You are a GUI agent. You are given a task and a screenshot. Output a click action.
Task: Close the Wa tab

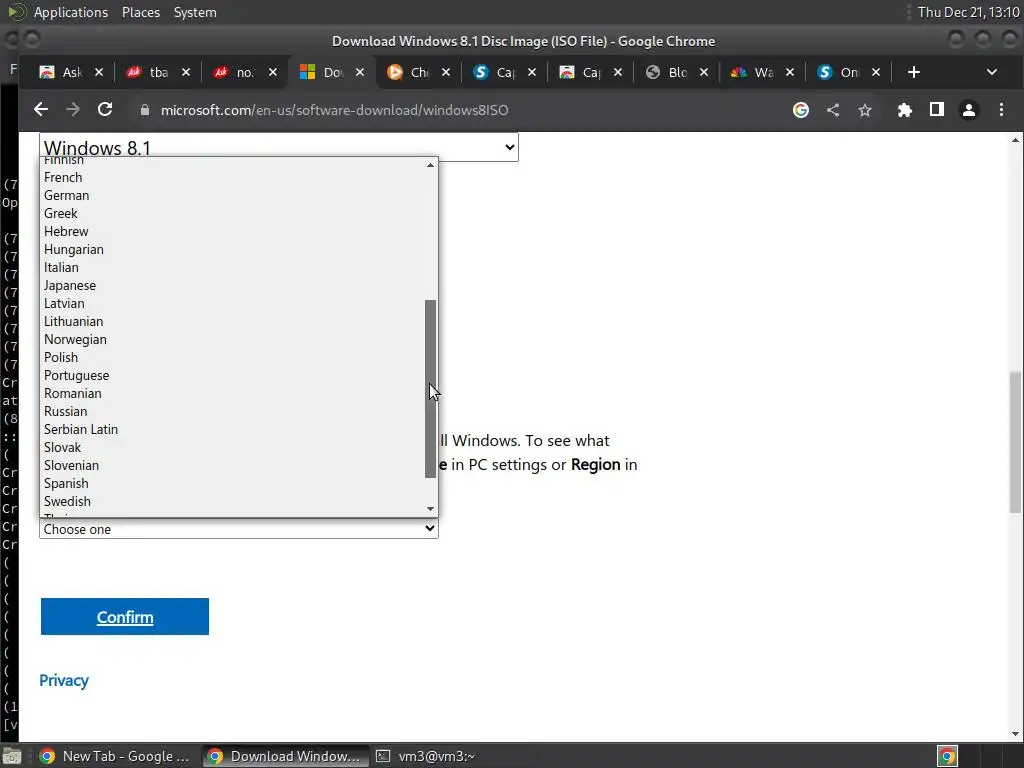(x=790, y=72)
